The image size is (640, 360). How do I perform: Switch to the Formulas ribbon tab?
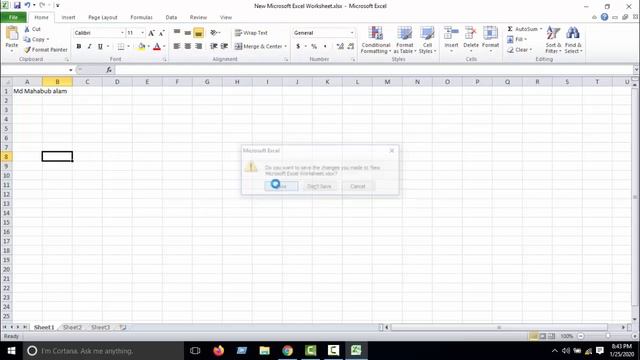point(141,18)
